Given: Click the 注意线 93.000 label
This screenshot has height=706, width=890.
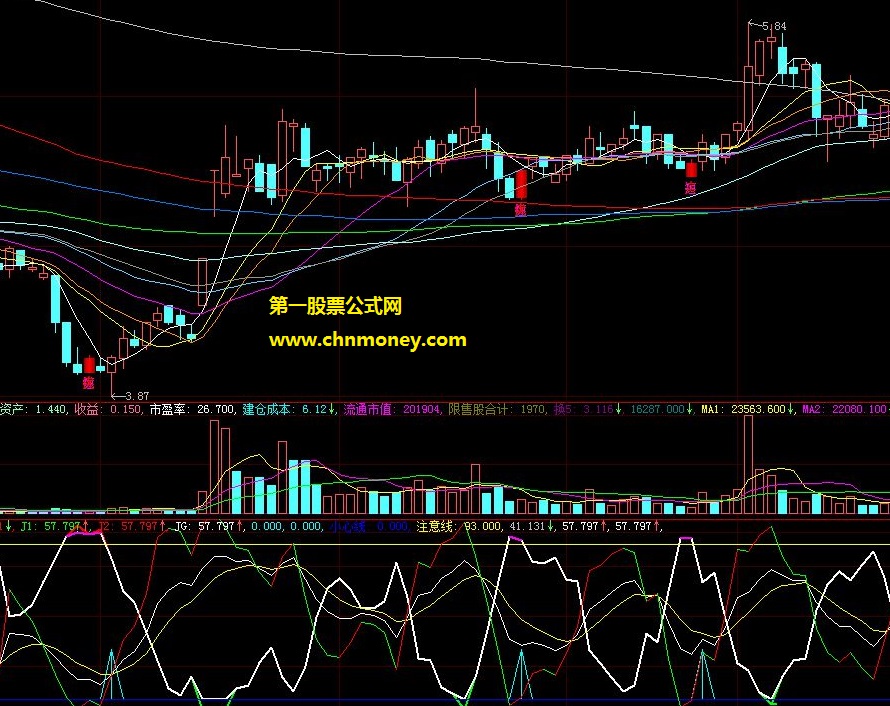Looking at the screenshot, I should tap(458, 526).
